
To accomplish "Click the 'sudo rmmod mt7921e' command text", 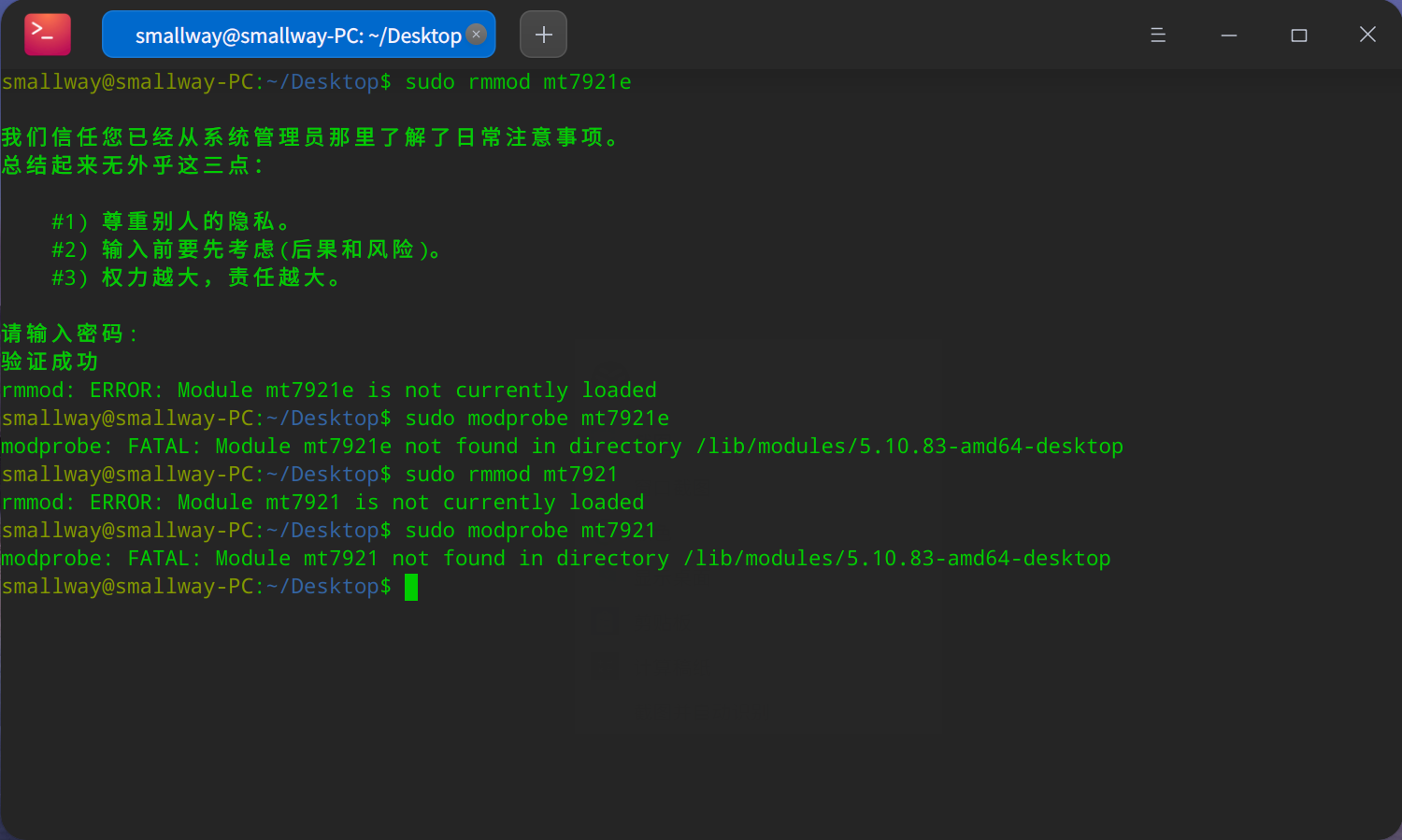I will [x=518, y=82].
